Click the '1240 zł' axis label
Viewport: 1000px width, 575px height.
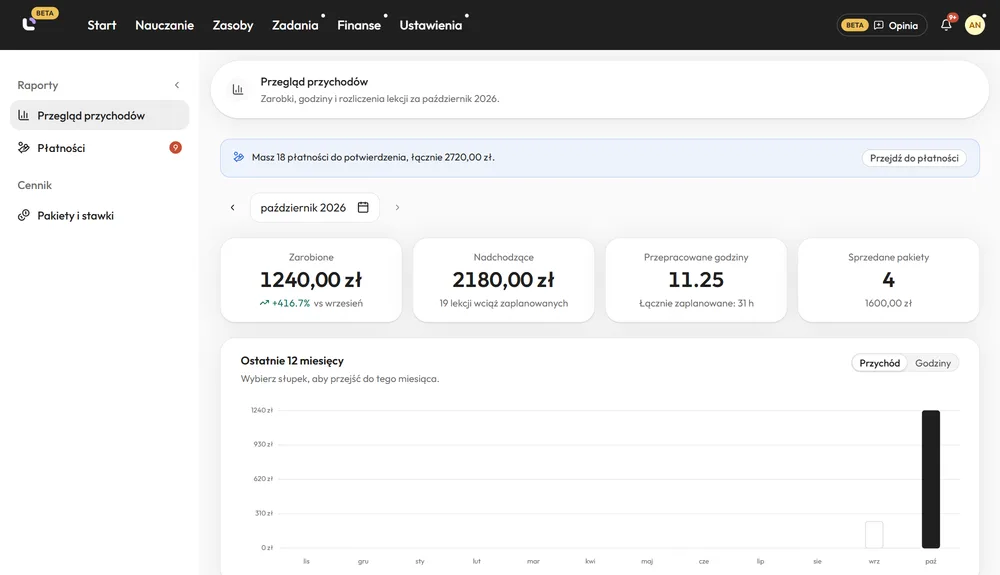pyautogui.click(x=261, y=410)
